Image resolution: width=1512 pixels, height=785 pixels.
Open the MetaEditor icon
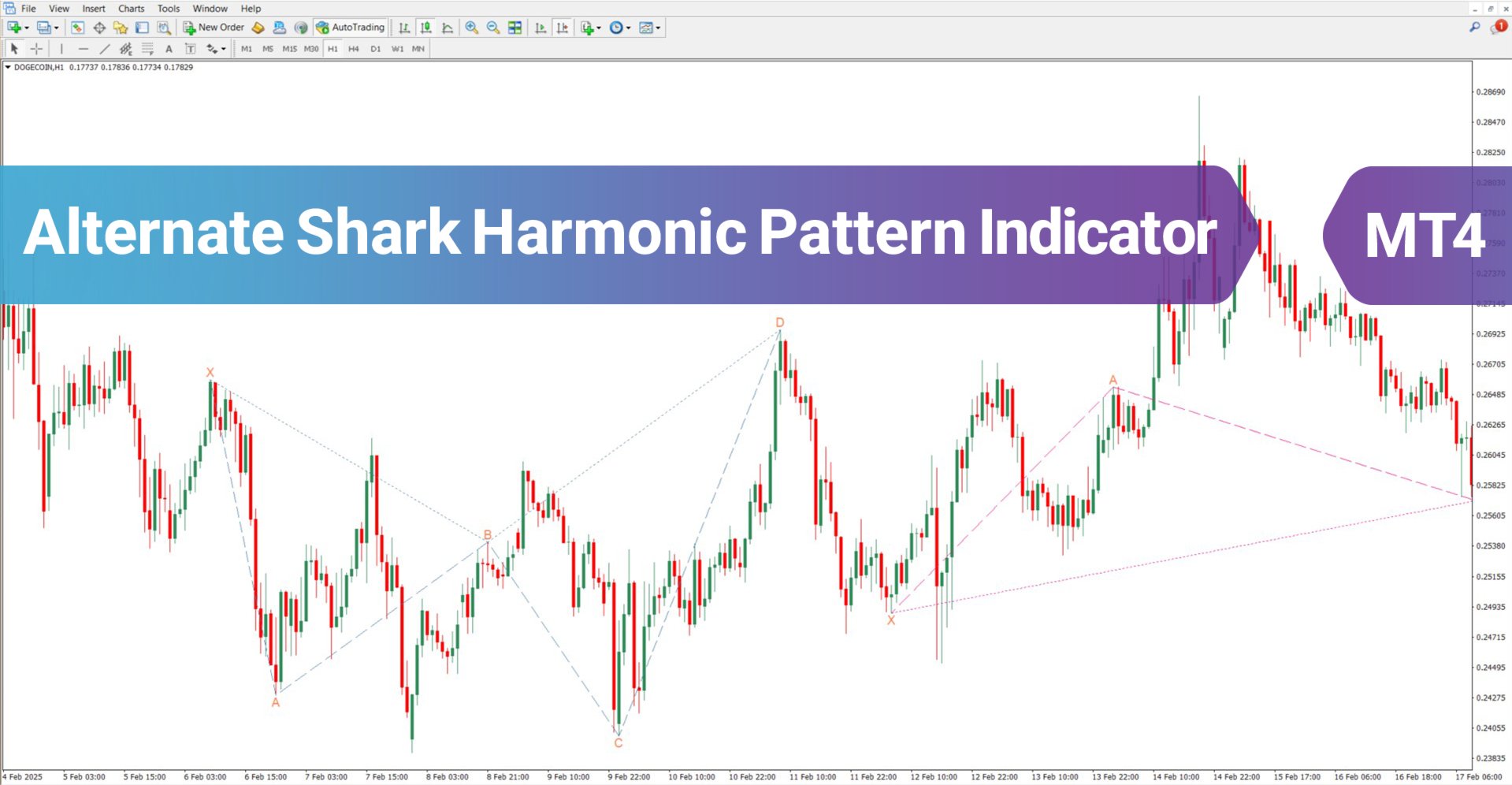[x=258, y=28]
